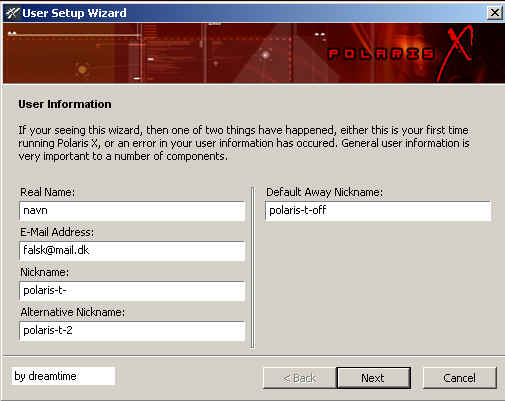This screenshot has height=401, width=505.
Task: Click the Default Away Nickname field
Action: tap(378, 211)
